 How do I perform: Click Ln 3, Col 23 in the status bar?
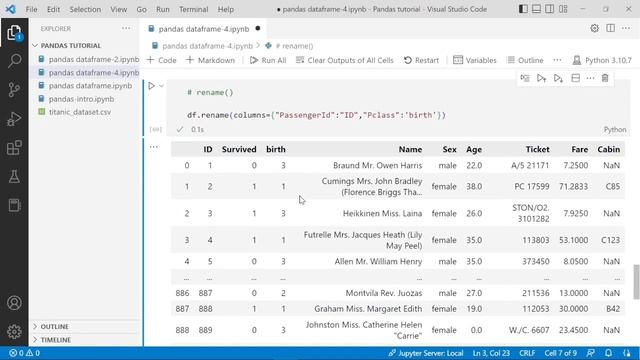coord(491,353)
